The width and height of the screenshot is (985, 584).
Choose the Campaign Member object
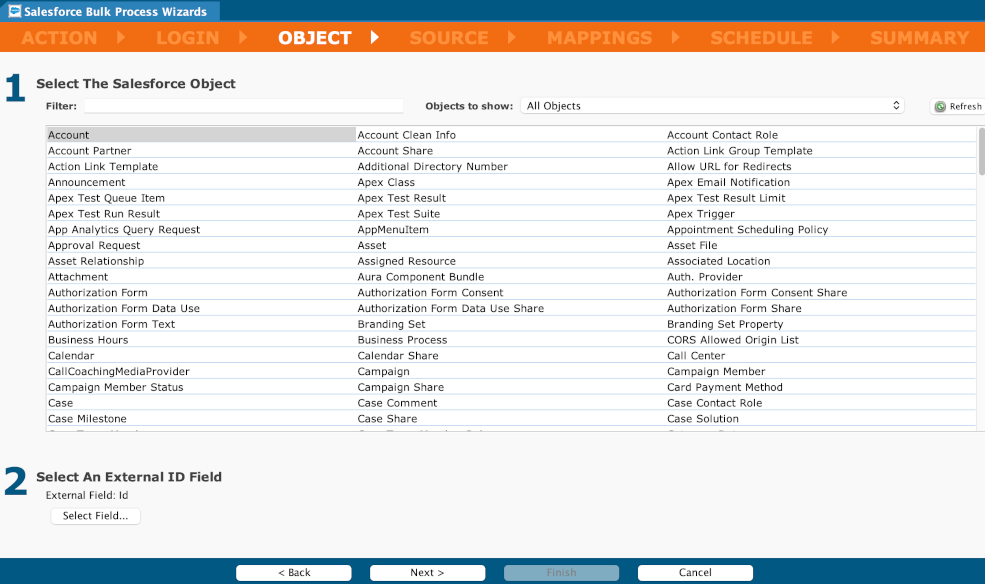pos(716,372)
